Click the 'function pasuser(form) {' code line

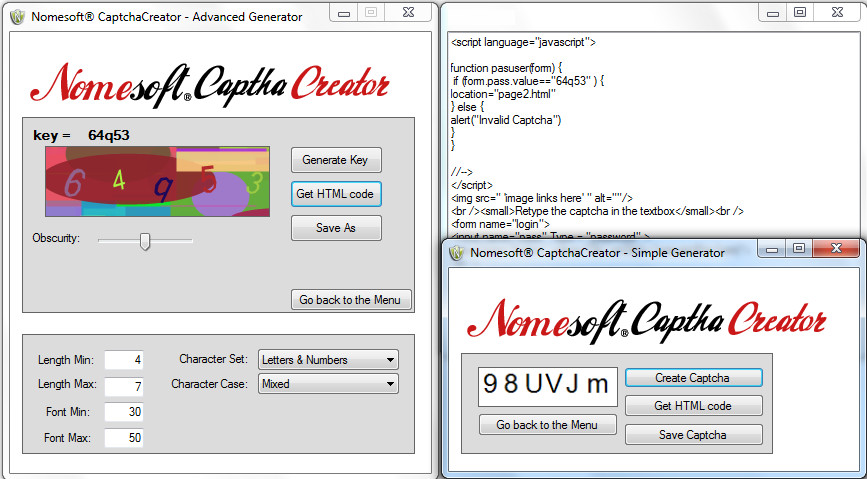(506, 68)
